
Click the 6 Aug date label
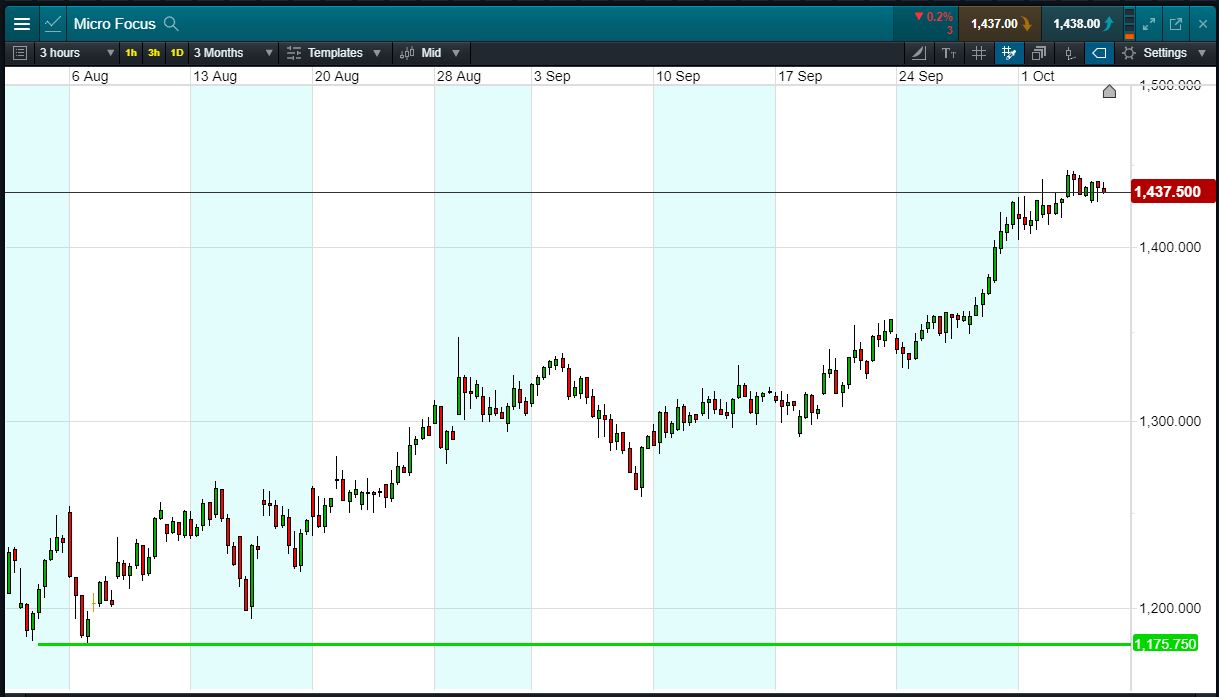pos(90,76)
